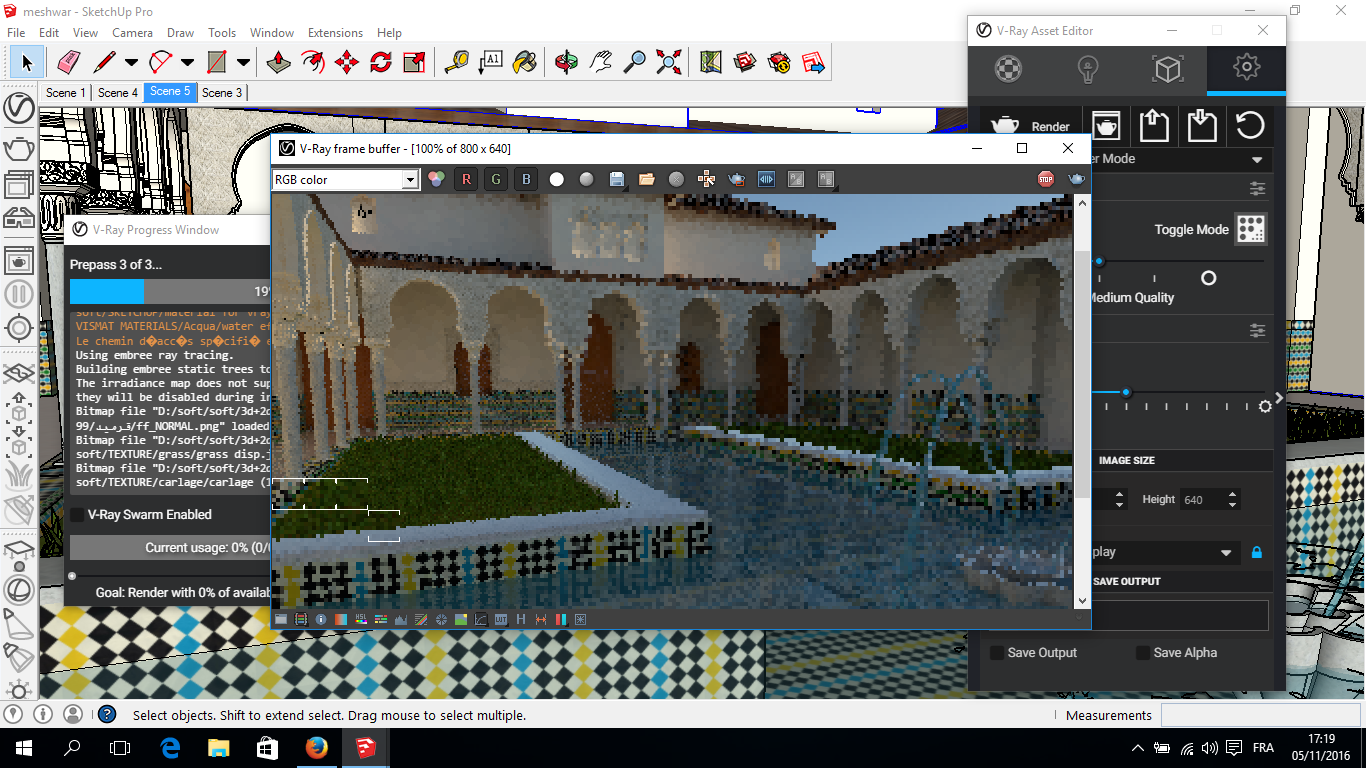Enable the Save Alpha checkbox
Screen dimensions: 1366x768
1143,652
